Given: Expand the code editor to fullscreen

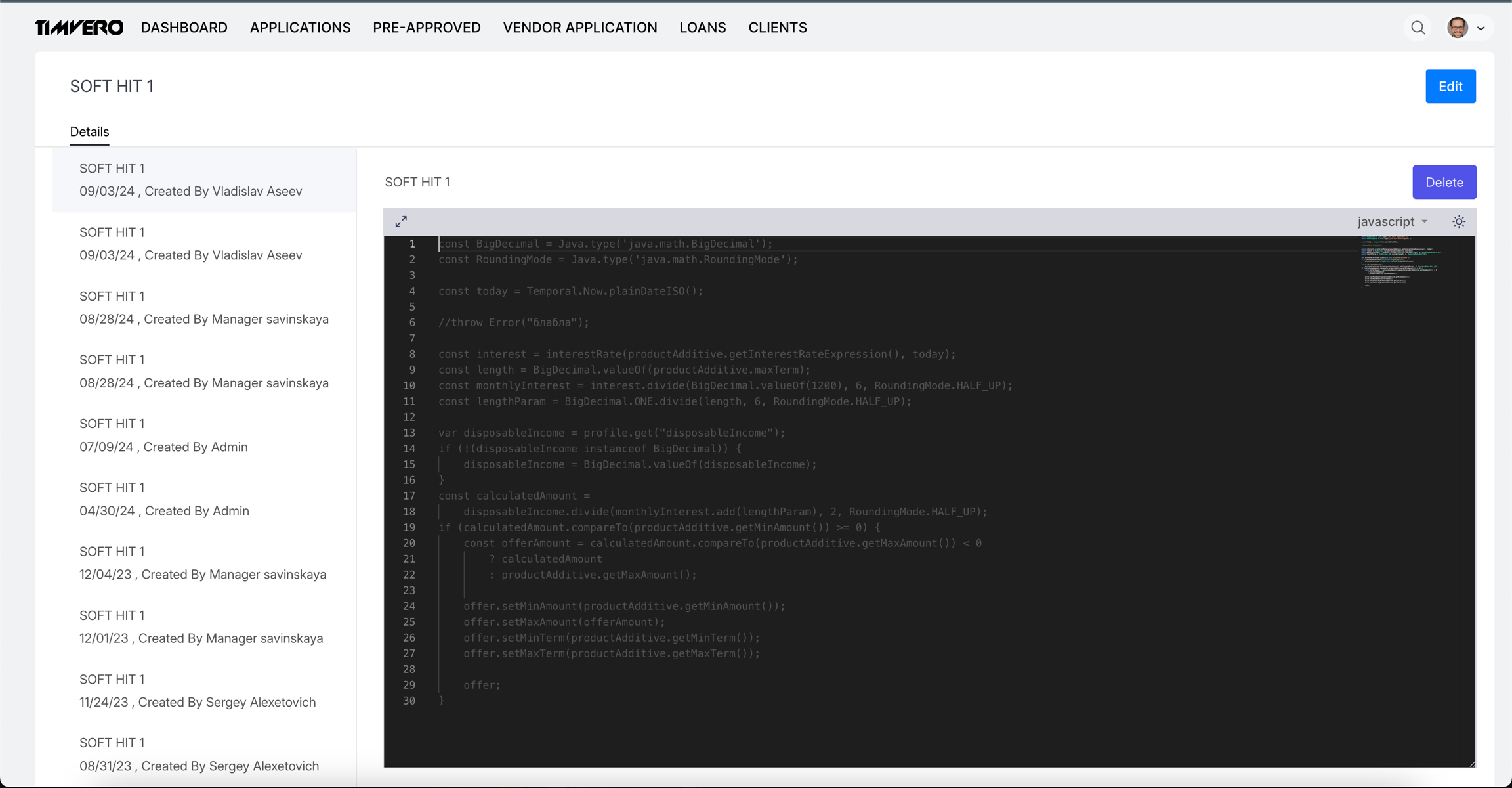Looking at the screenshot, I should [401, 222].
